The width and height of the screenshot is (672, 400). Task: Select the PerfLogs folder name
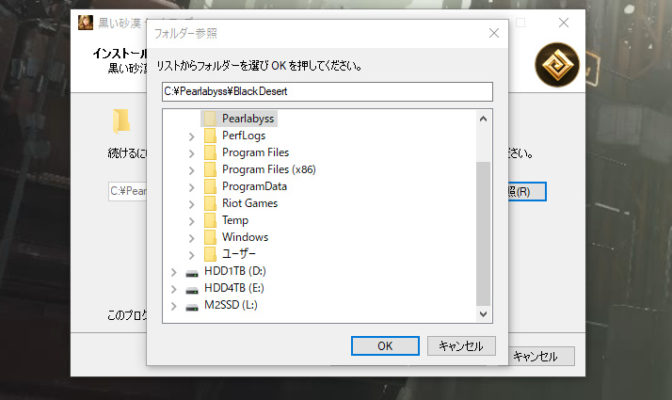click(243, 135)
